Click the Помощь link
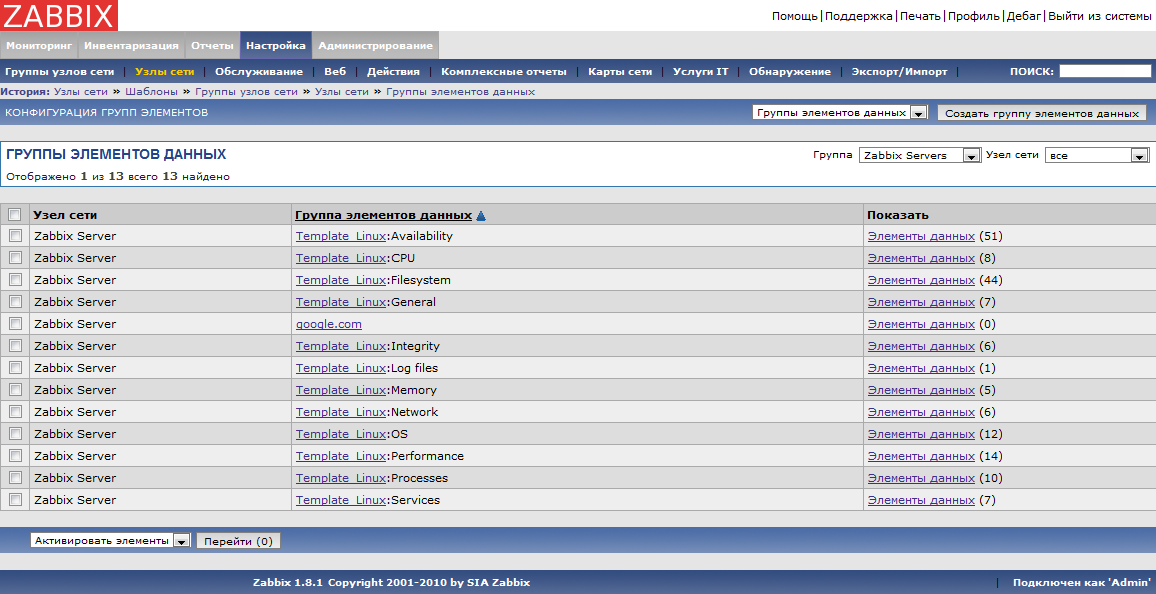The image size is (1156, 594). pos(795,15)
